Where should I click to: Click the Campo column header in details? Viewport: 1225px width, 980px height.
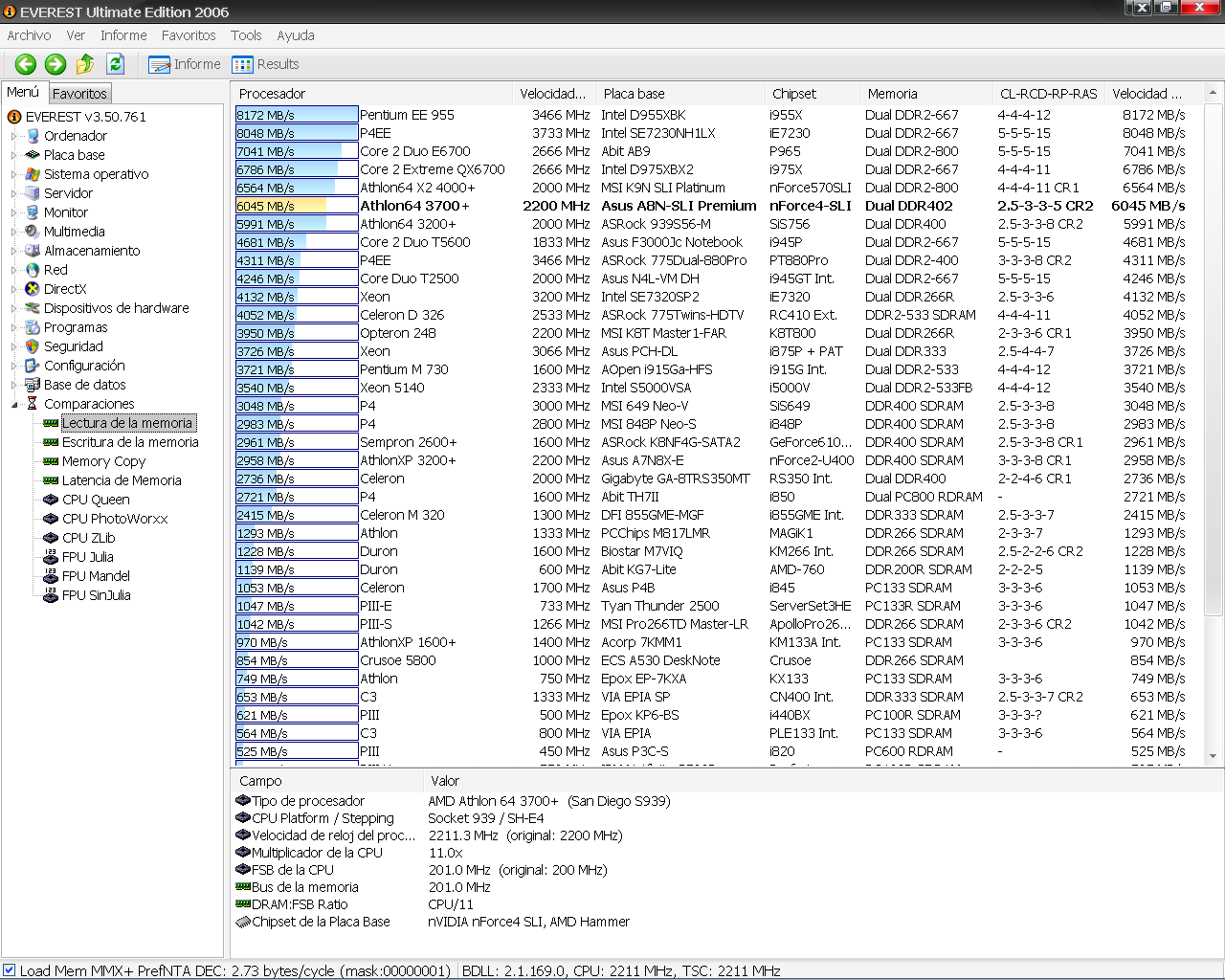[327, 781]
